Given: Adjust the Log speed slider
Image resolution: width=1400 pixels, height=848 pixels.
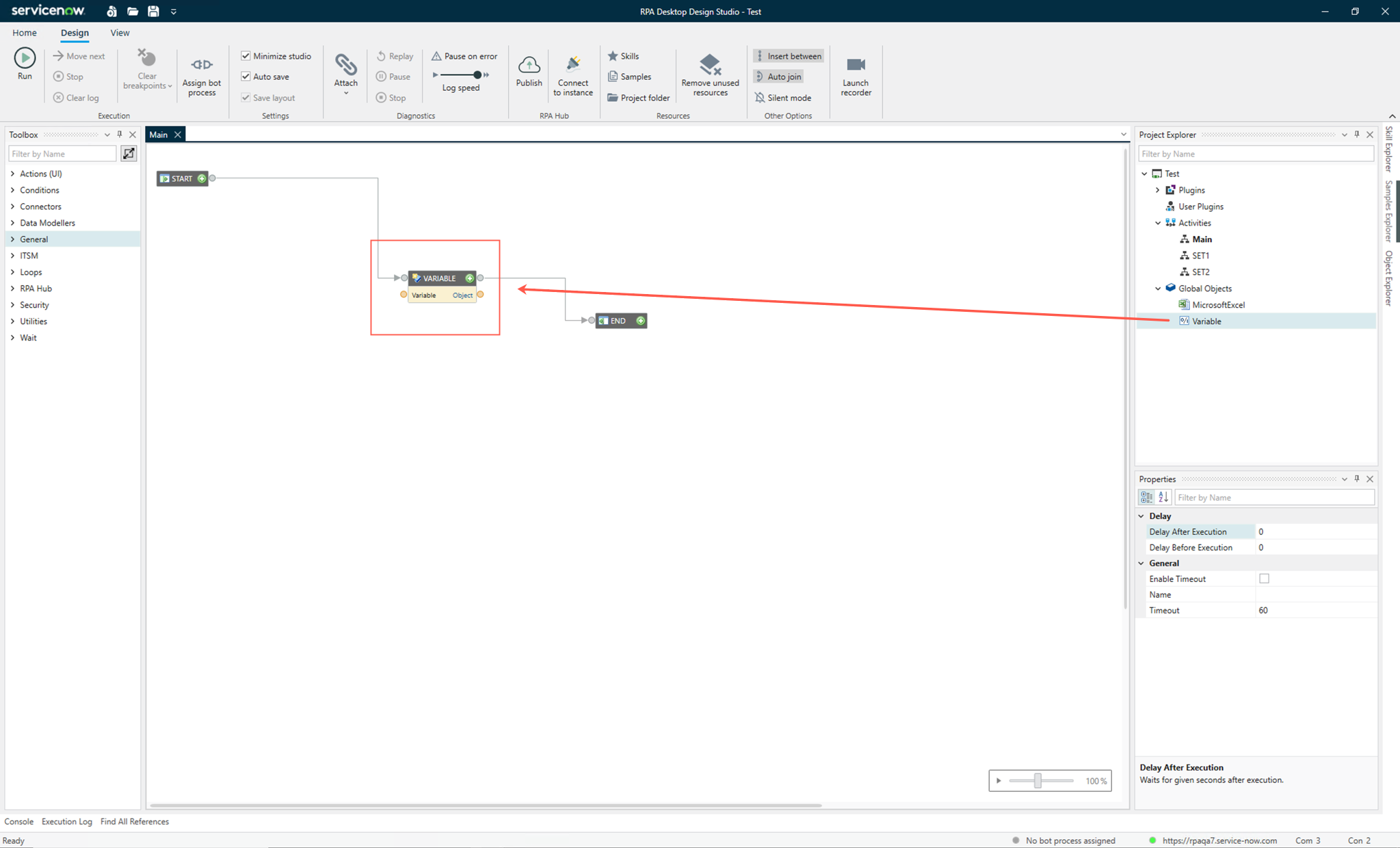Looking at the screenshot, I should pos(477,75).
